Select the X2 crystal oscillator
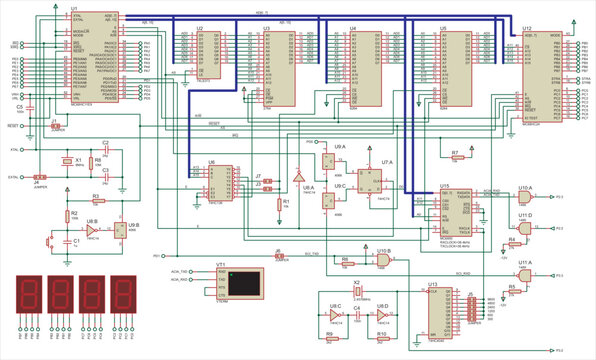Screen dimensions: 596x360 point(358,292)
